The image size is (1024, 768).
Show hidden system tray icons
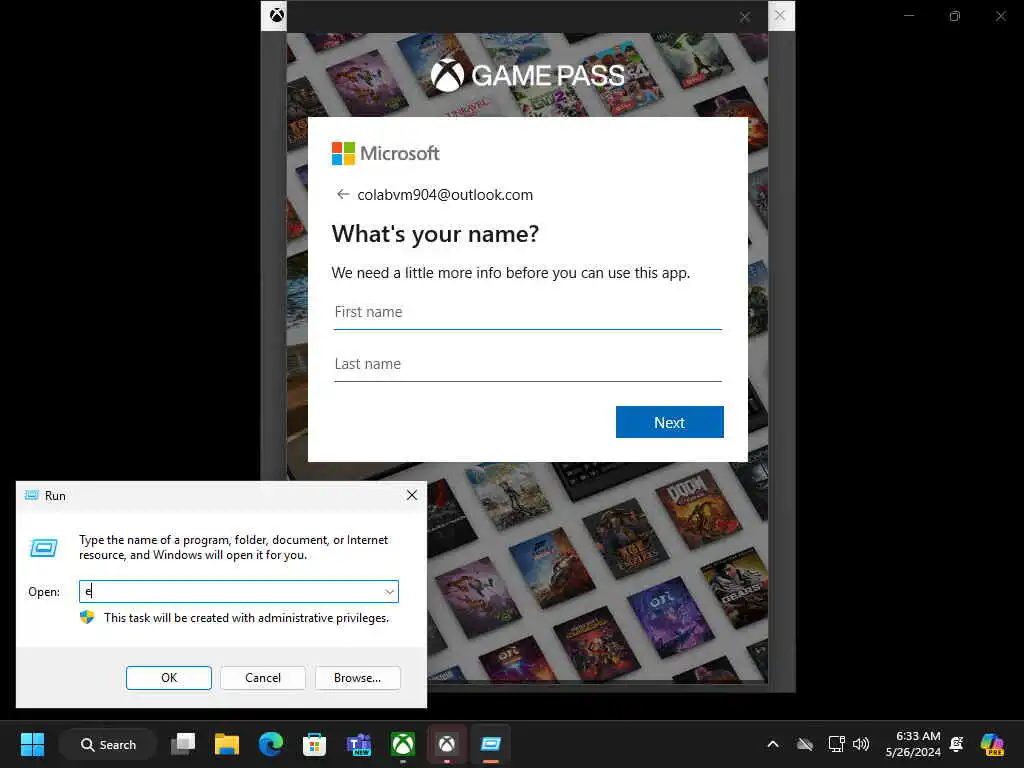pos(773,744)
